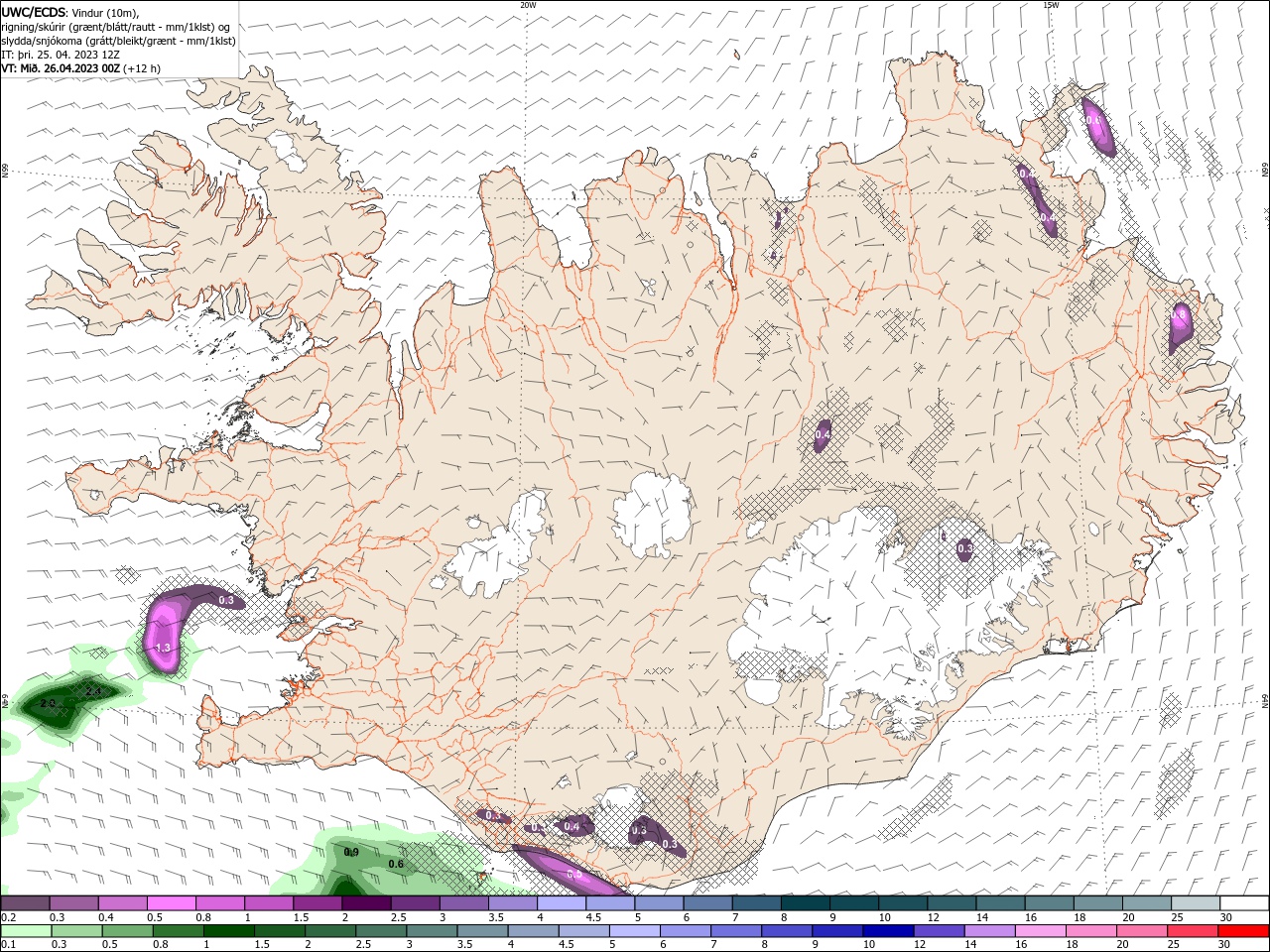
Task: Select the palest green 0.1–0.3 rain legend swatch
Action: click(27, 931)
